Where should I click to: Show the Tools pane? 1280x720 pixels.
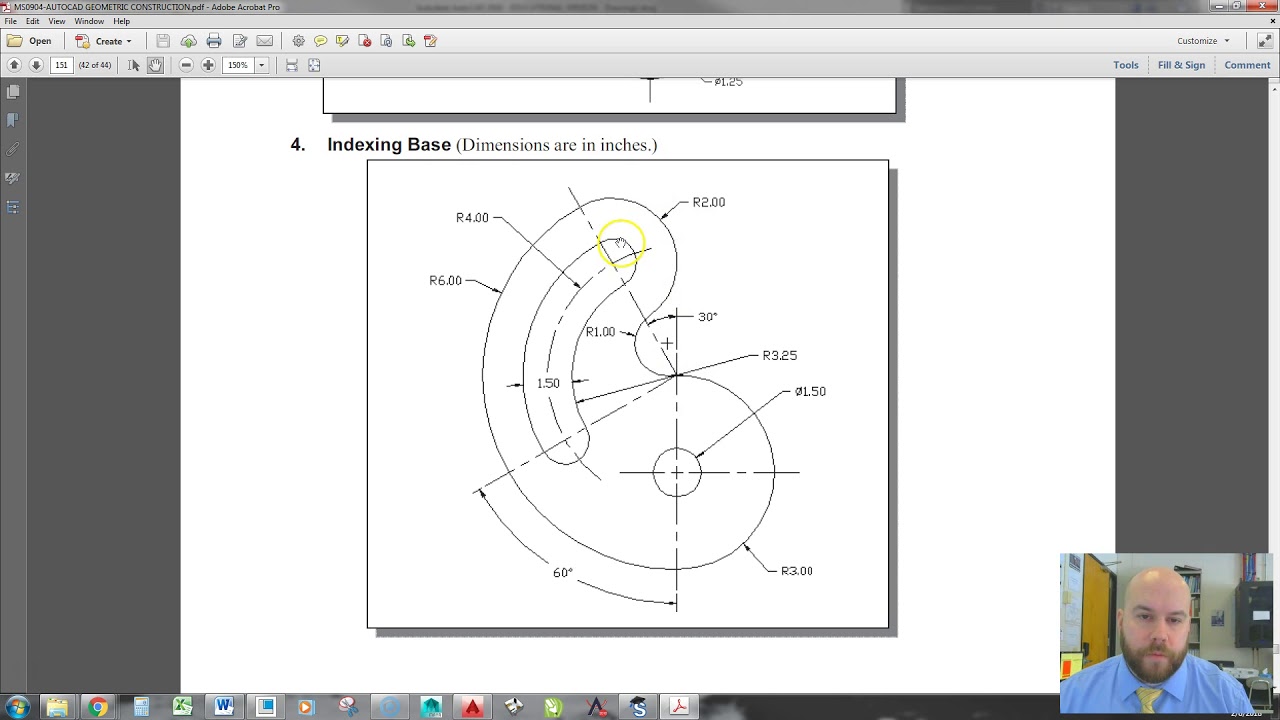coord(1126,65)
